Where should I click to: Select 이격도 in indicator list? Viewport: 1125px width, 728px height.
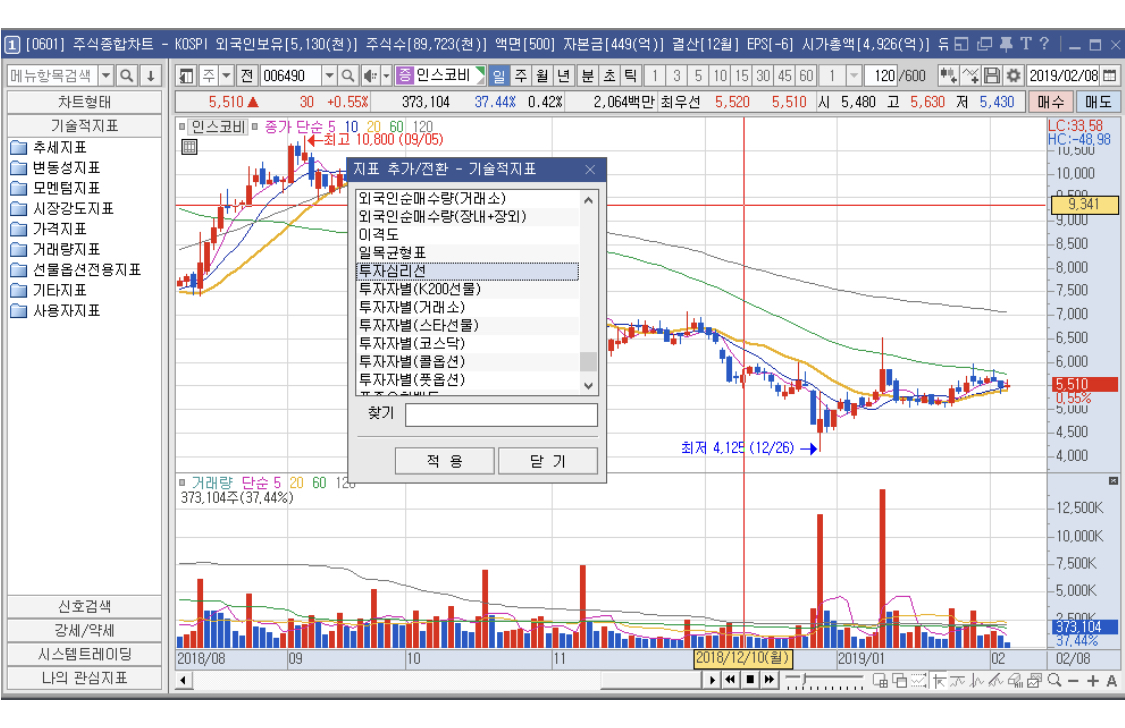[467, 235]
